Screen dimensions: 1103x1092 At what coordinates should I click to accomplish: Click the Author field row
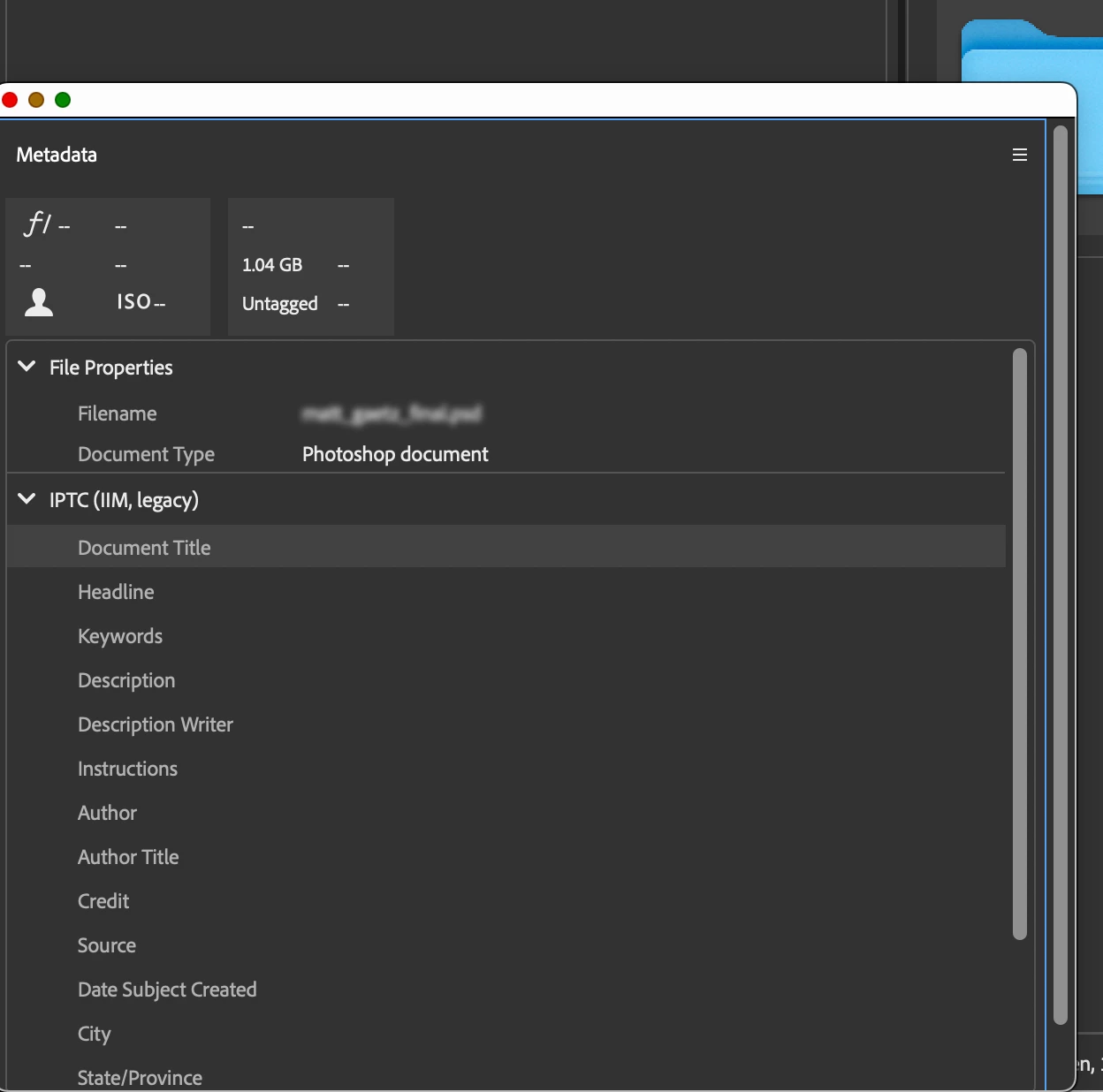[x=506, y=813]
